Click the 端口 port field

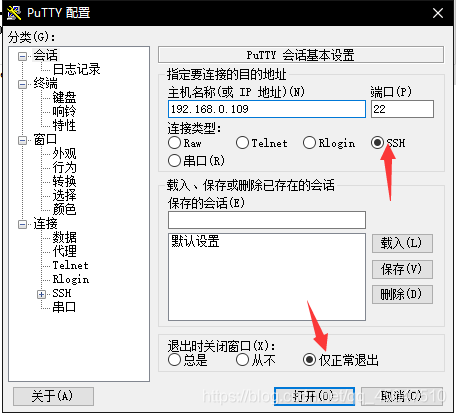tap(402, 109)
